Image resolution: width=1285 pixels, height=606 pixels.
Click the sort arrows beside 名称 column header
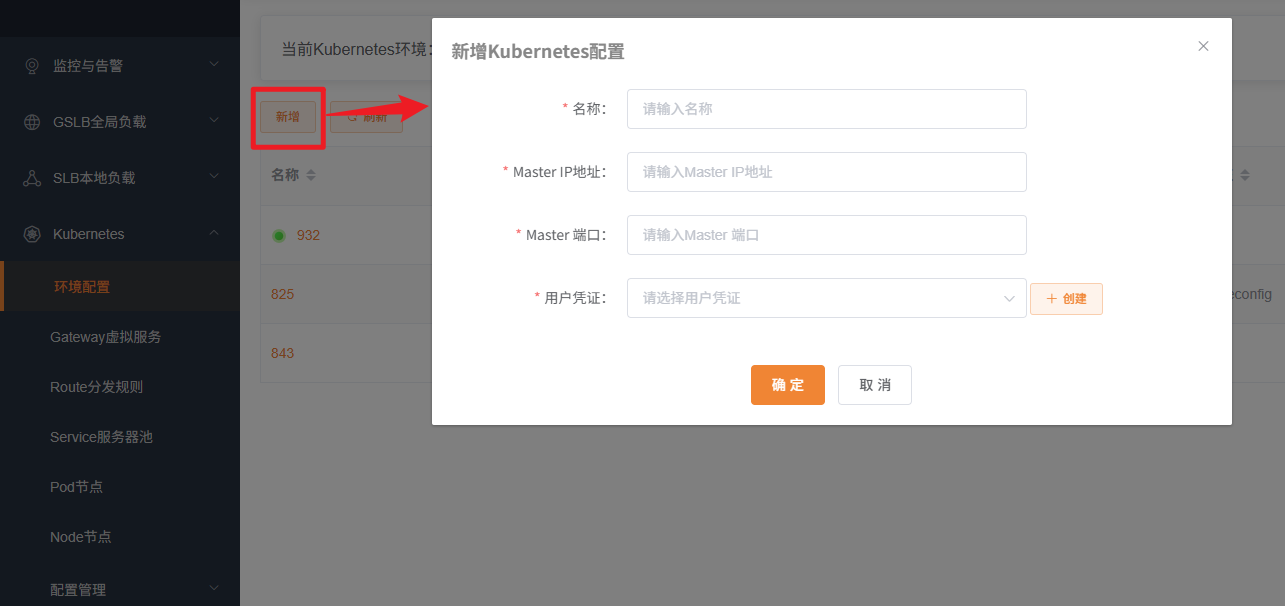[311, 174]
